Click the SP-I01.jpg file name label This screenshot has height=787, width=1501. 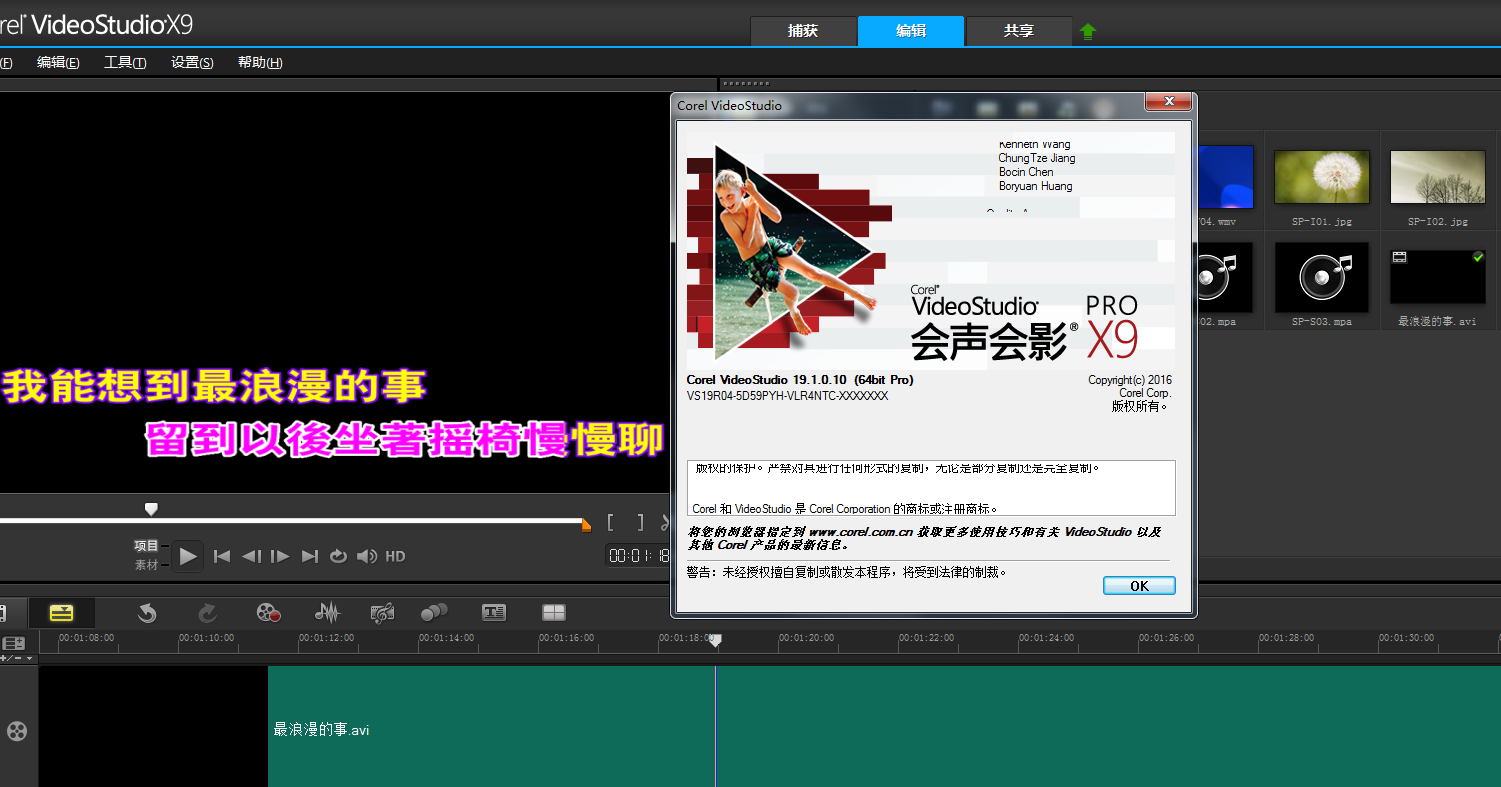(1321, 221)
